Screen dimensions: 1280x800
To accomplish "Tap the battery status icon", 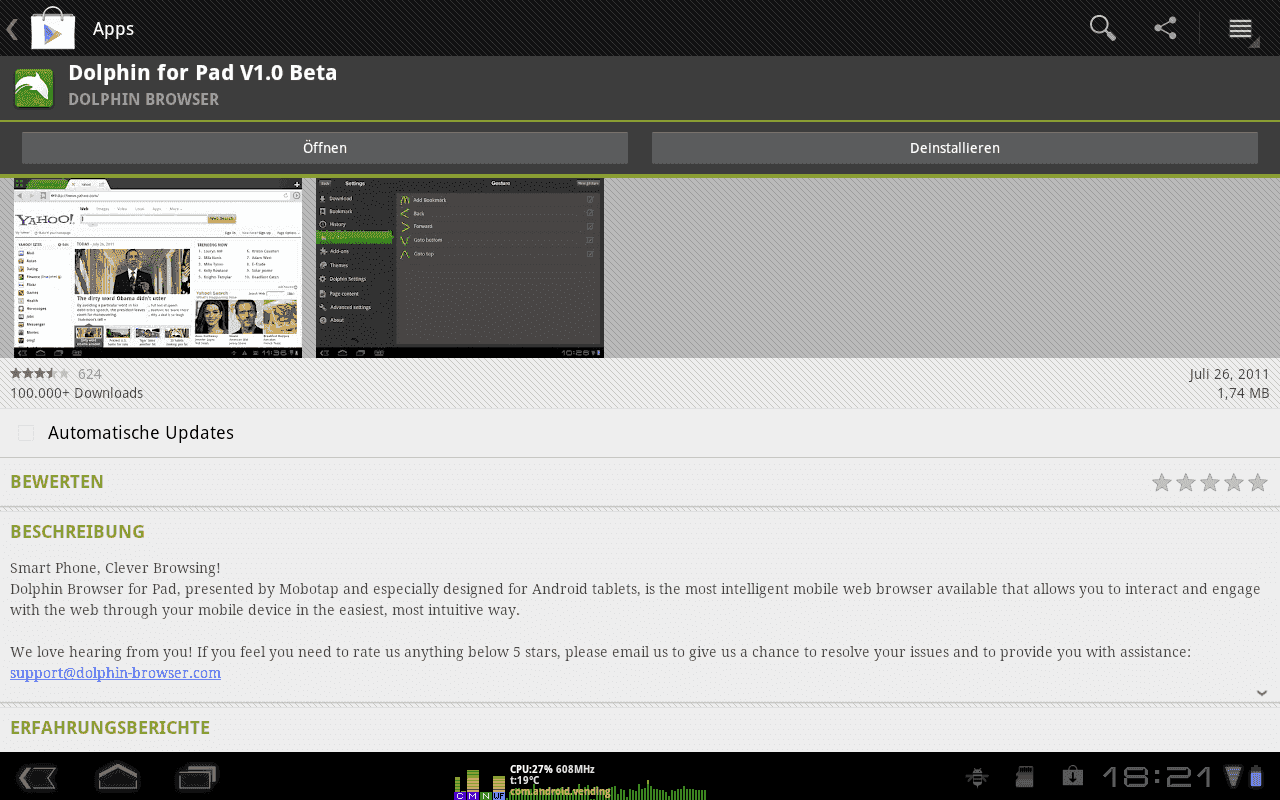I will (x=1257, y=776).
